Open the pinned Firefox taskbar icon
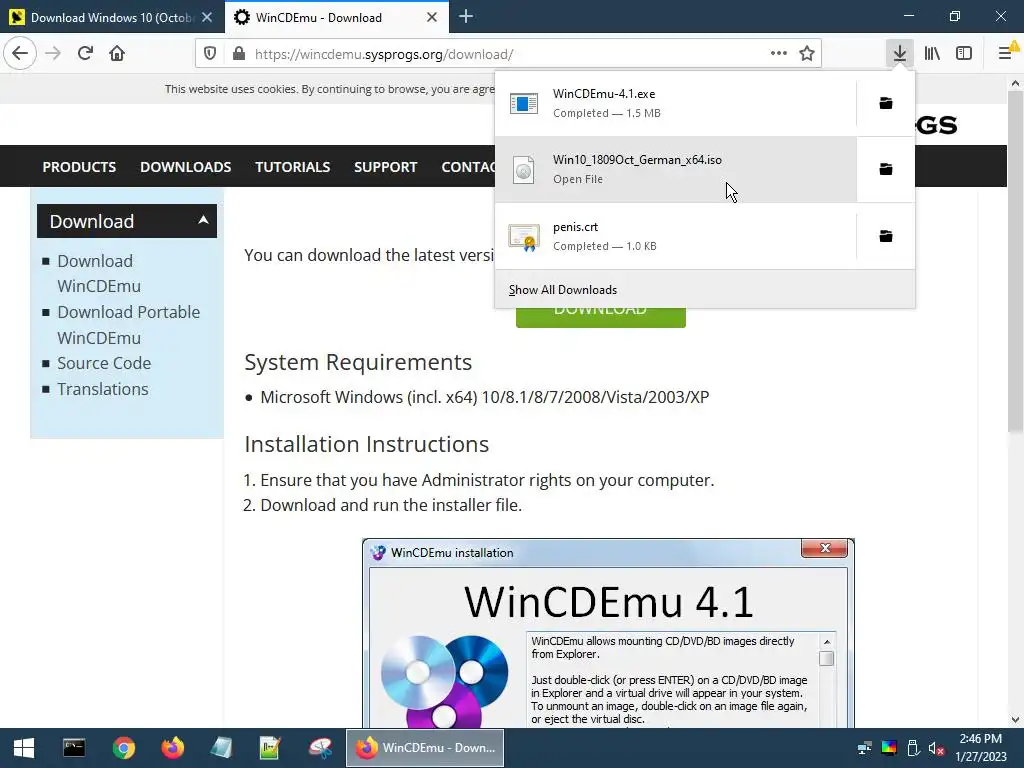The height and width of the screenshot is (768, 1024). [x=172, y=748]
